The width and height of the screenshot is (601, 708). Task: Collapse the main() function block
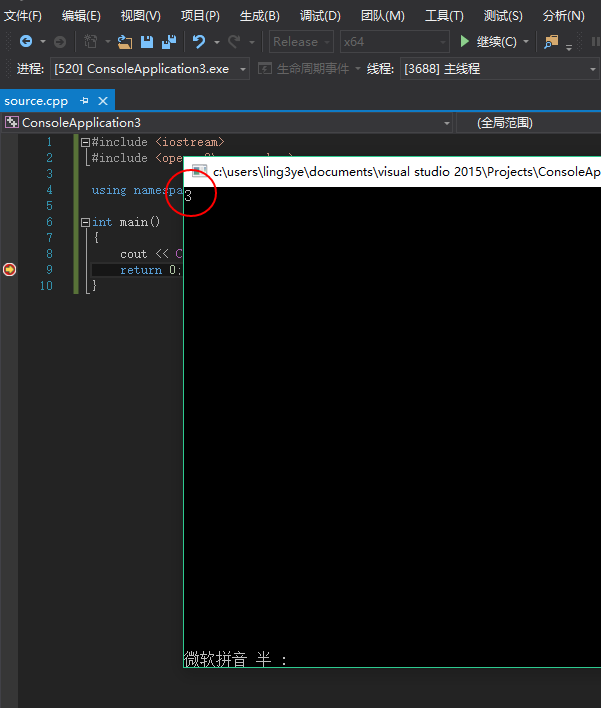[x=85, y=222]
